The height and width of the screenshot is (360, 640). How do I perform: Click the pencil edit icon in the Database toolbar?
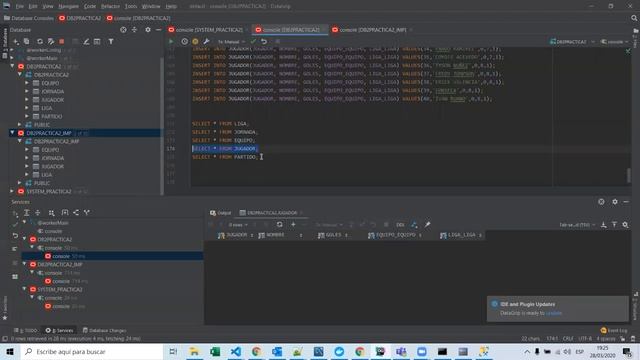point(86,42)
